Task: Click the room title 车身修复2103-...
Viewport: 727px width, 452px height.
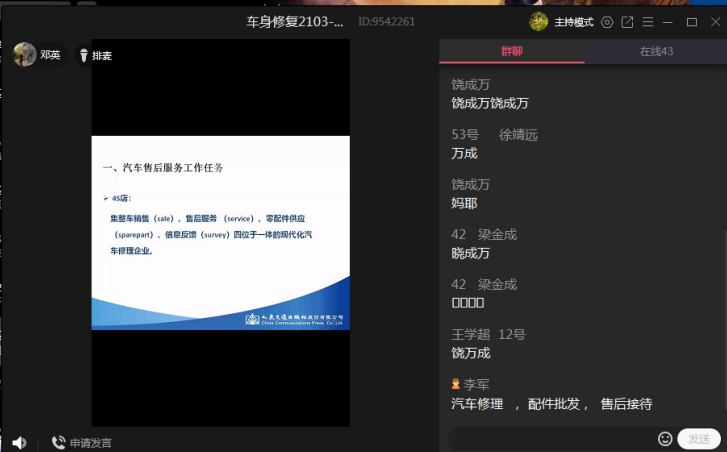Action: click(x=295, y=22)
